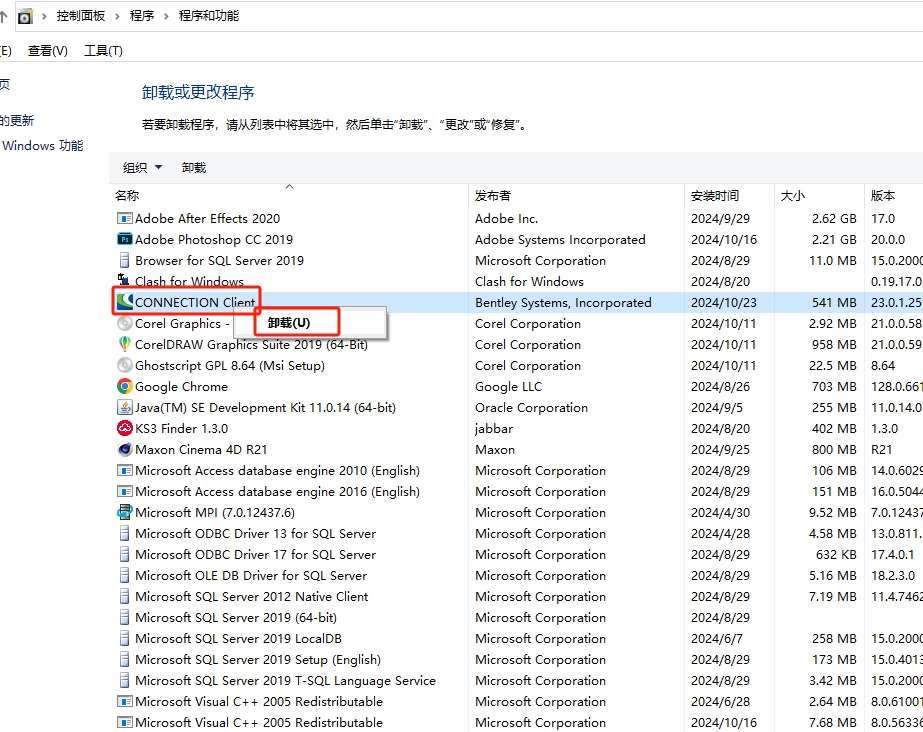Click the Java SE Development Kit icon
Screen dimensions: 923x732
click(125, 408)
